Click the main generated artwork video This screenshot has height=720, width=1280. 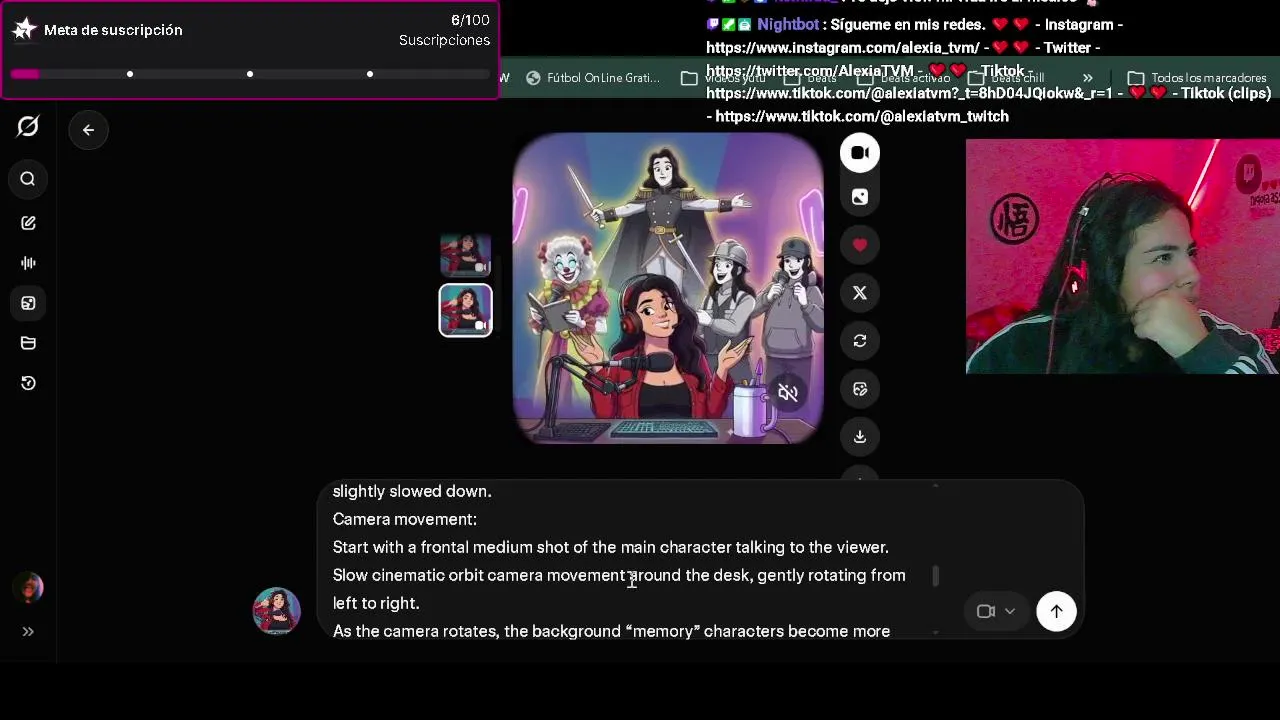668,288
